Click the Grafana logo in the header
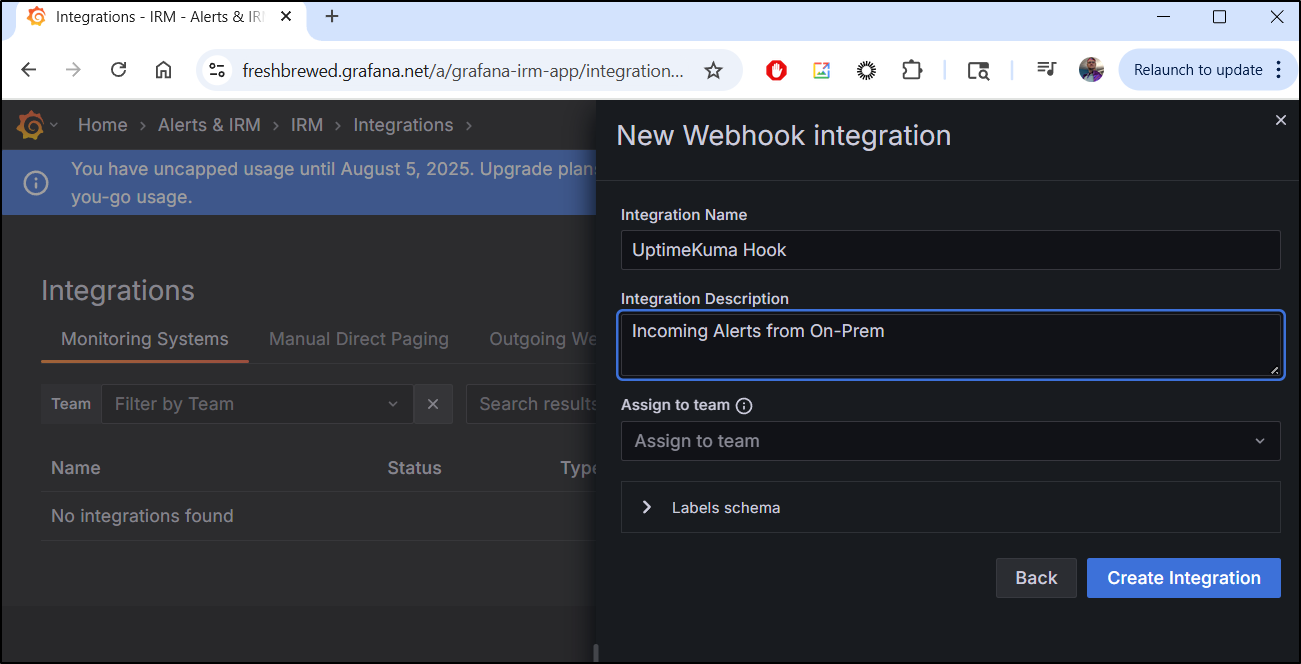 (31, 125)
